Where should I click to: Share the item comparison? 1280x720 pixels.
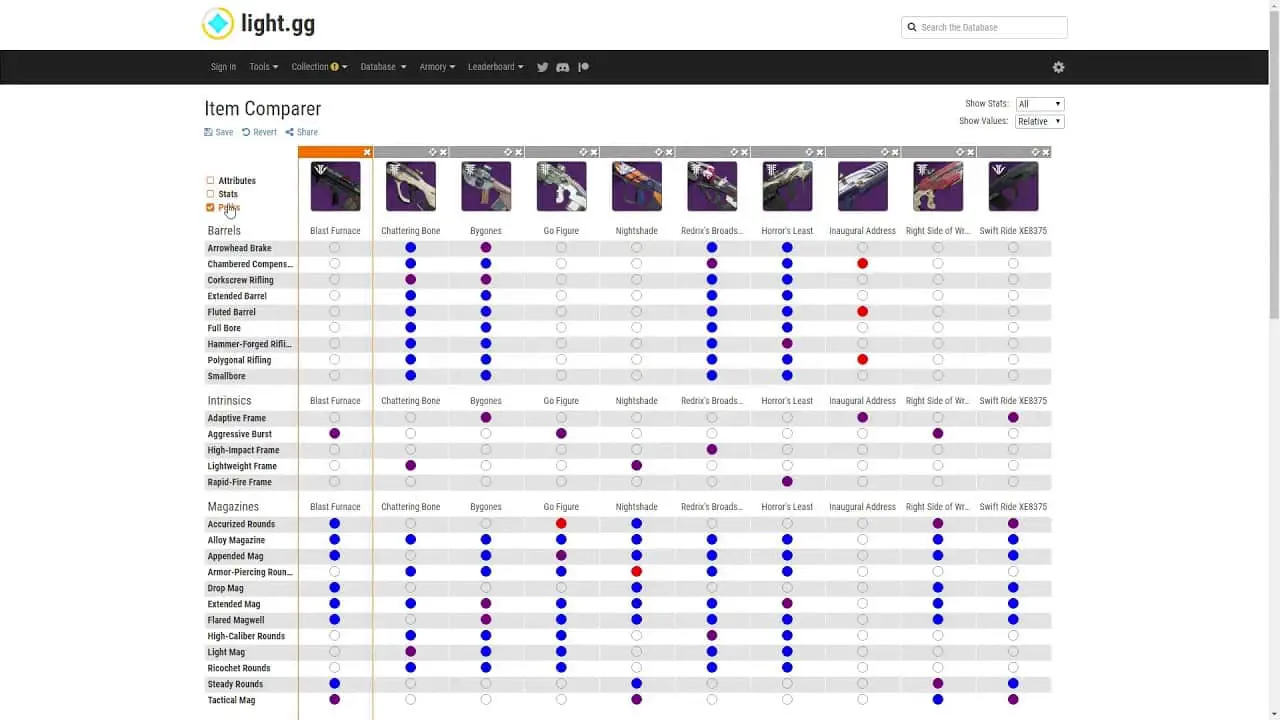pyautogui.click(x=301, y=132)
